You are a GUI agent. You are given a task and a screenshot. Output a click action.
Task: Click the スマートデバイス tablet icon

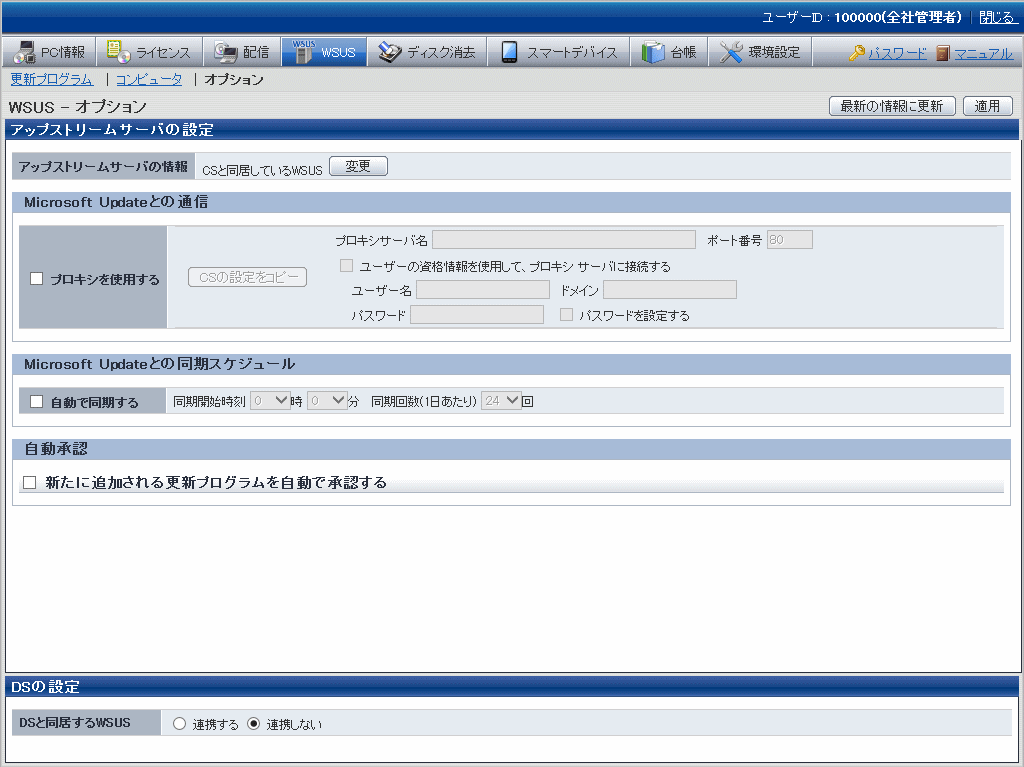(509, 52)
